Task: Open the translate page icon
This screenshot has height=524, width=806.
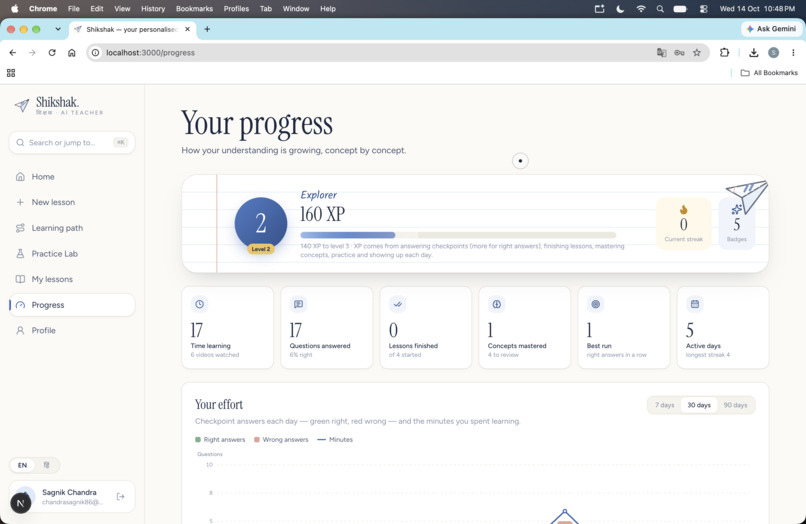Action: [x=662, y=52]
